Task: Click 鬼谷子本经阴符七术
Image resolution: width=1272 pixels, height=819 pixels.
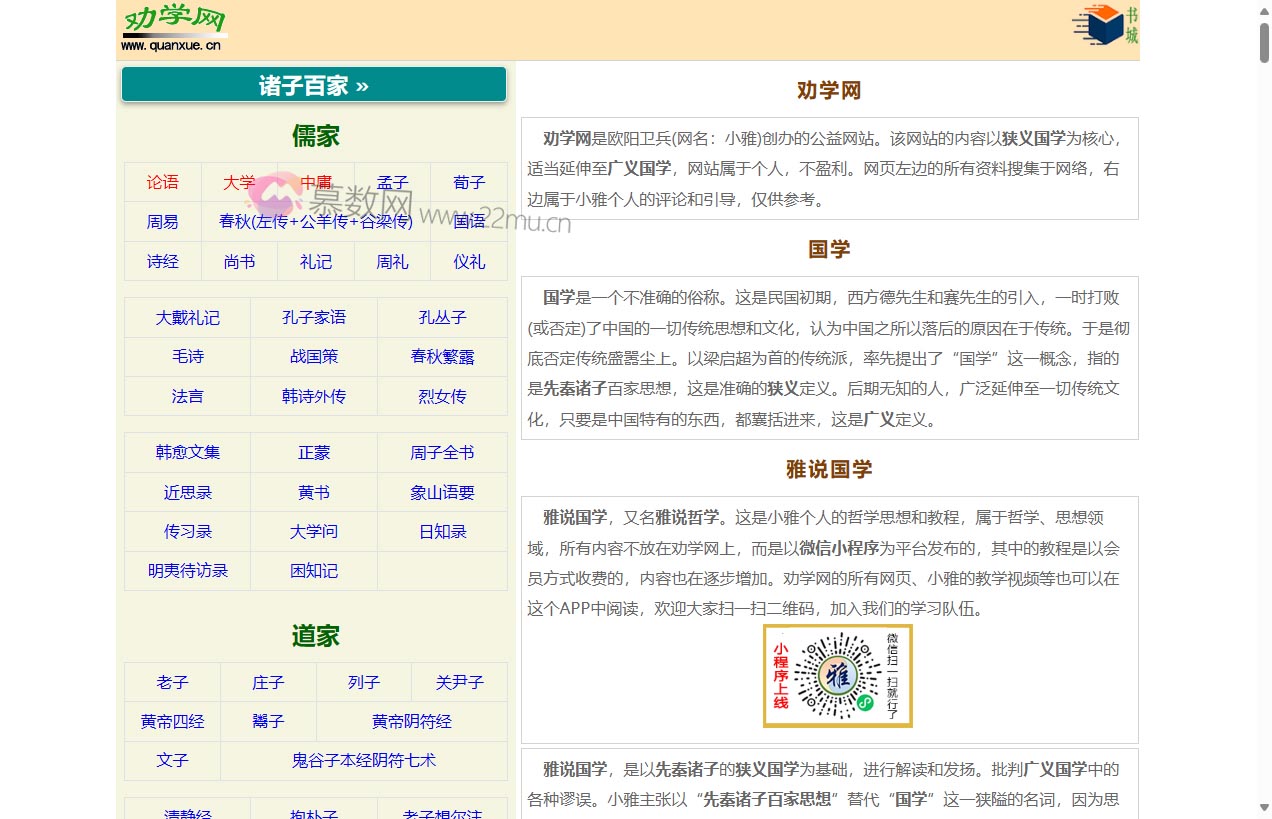Action: 363,760
